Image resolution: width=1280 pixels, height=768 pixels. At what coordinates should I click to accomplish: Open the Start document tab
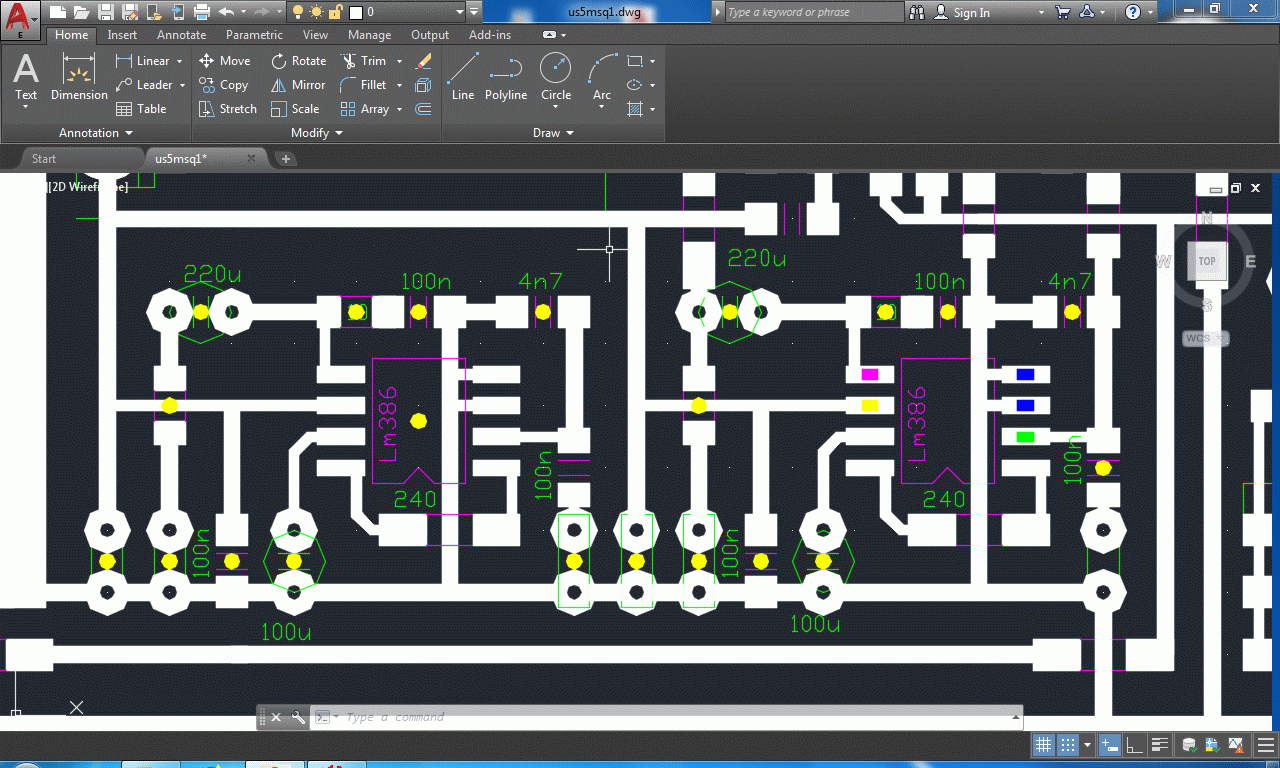point(44,159)
